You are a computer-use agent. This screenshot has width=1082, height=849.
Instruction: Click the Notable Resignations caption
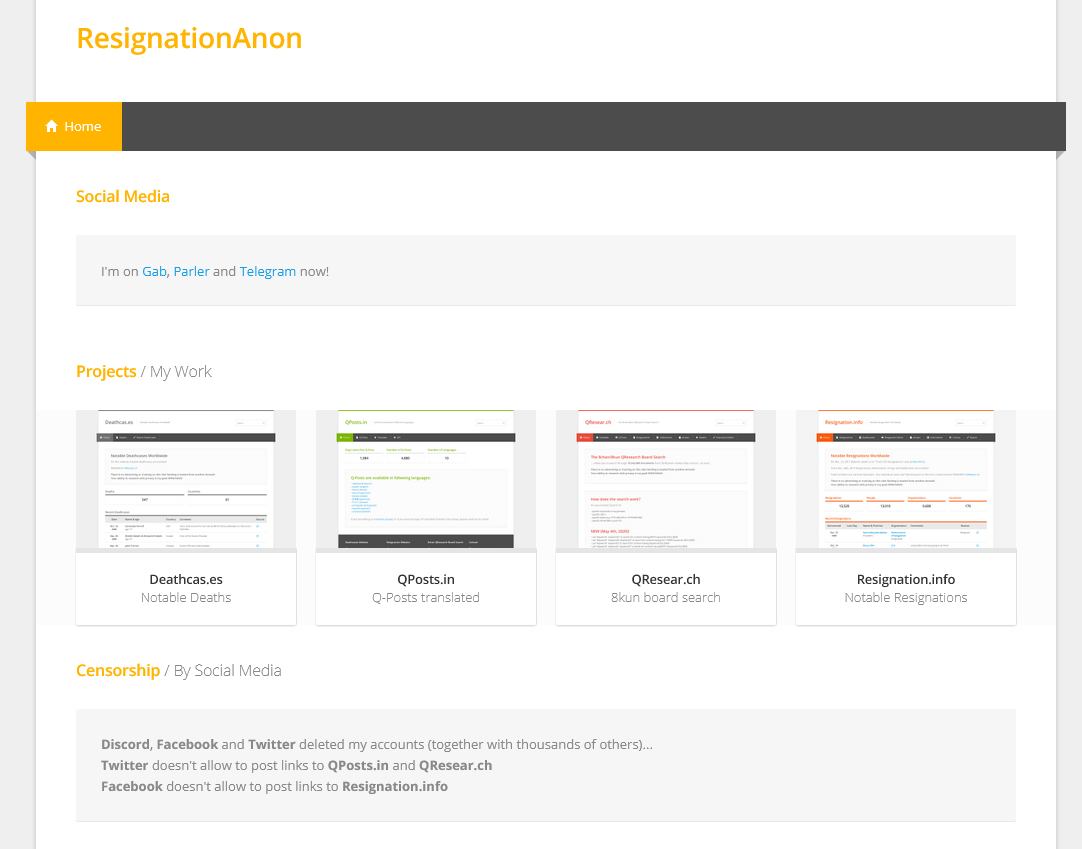coord(906,598)
